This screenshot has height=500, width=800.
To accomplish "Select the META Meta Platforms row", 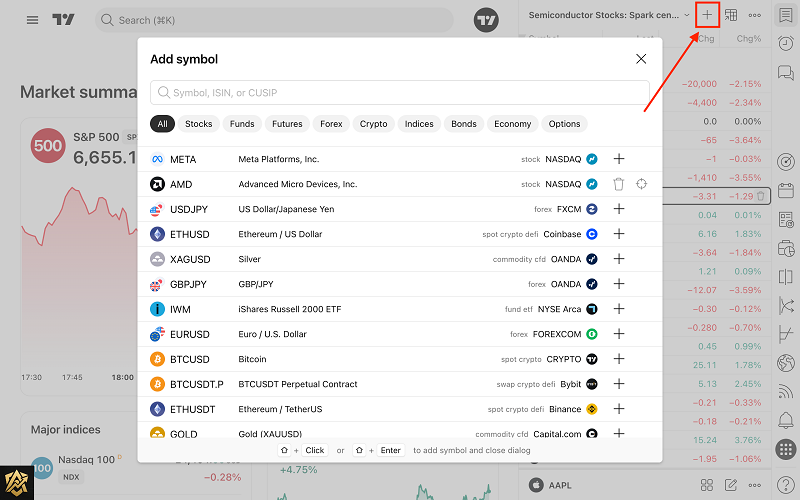I will (x=399, y=159).
